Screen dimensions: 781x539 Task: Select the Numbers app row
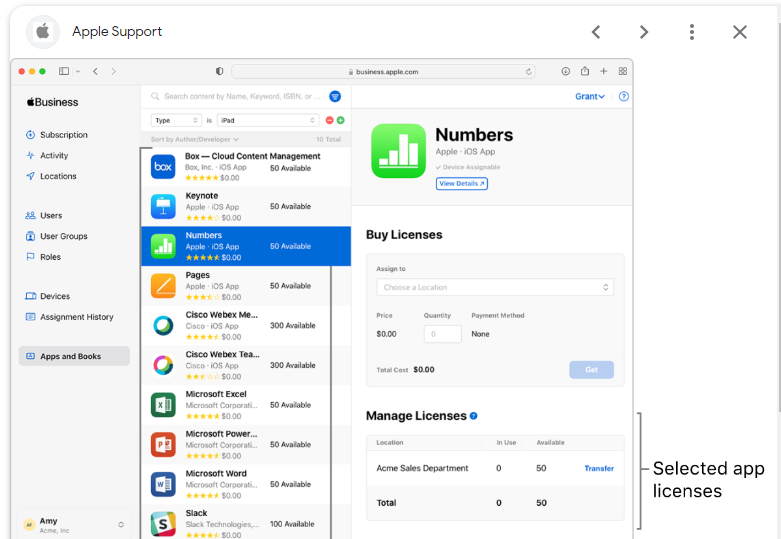[246, 246]
